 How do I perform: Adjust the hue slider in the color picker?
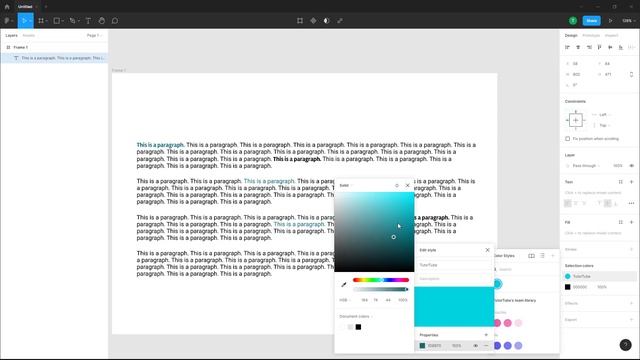pyautogui.click(x=381, y=280)
